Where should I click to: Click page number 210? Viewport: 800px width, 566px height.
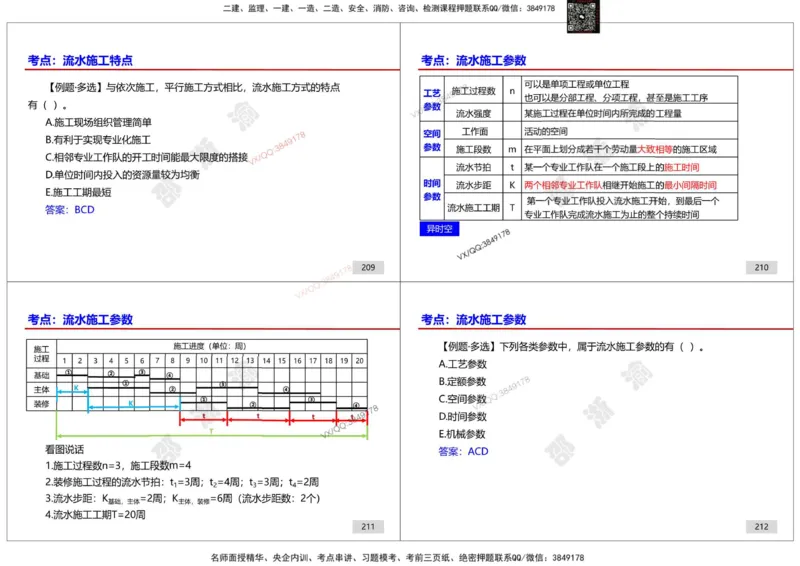761,267
